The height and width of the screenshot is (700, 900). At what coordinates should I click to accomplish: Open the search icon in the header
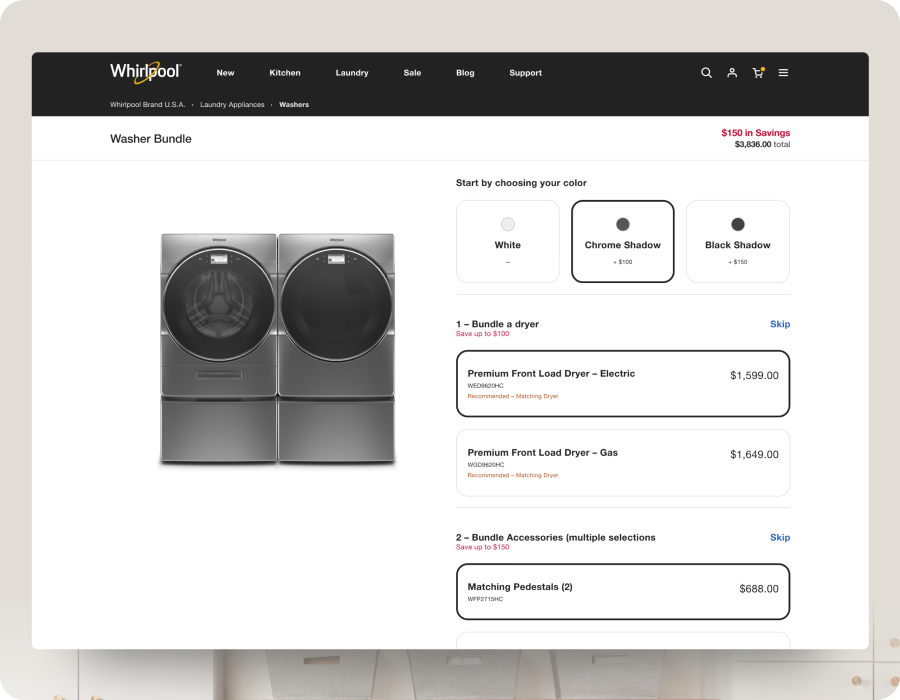click(706, 73)
